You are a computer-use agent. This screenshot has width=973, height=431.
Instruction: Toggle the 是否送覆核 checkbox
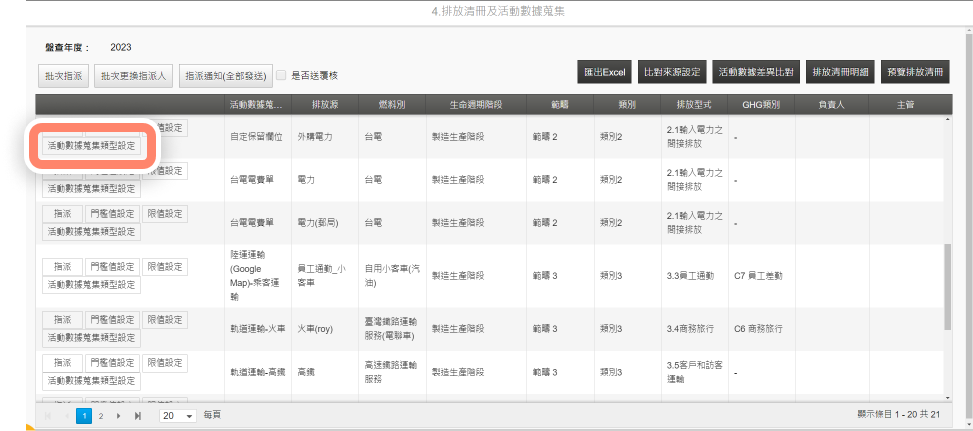tap(281, 75)
